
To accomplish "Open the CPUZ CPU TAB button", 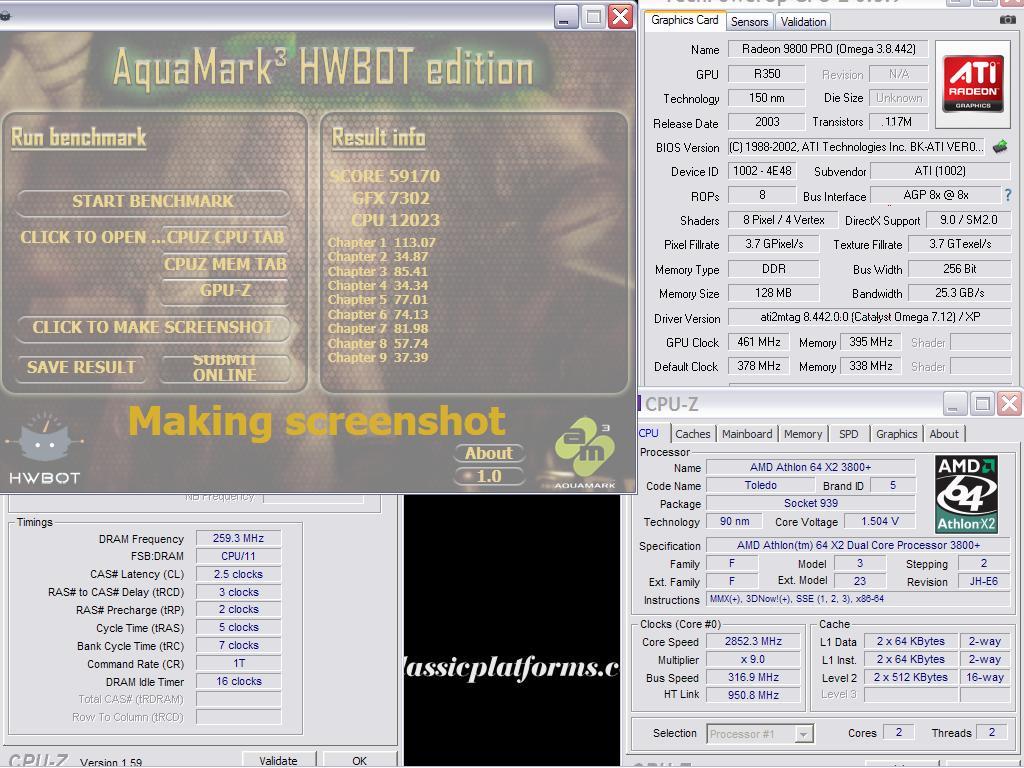I will tap(225, 237).
